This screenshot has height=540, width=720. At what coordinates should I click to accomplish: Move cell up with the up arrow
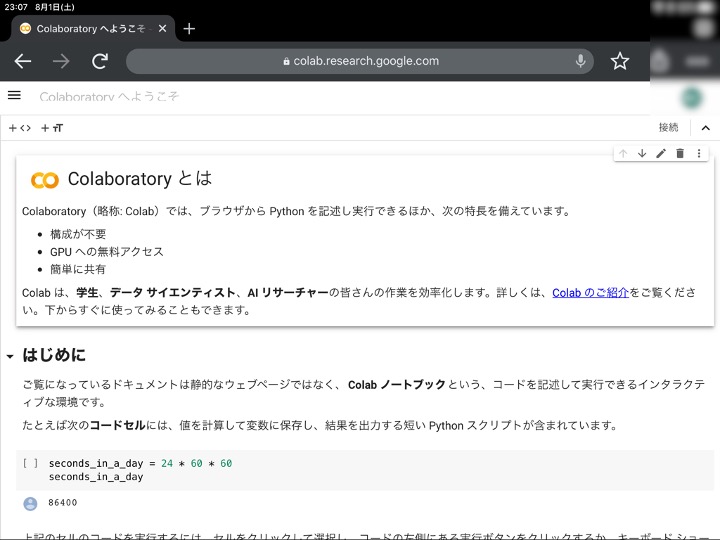(623, 153)
